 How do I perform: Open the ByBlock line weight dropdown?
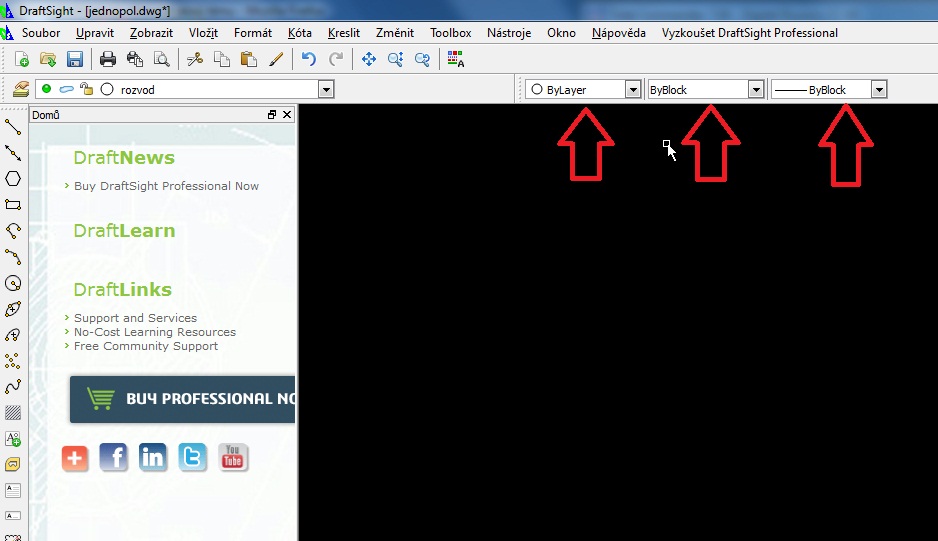coord(878,90)
